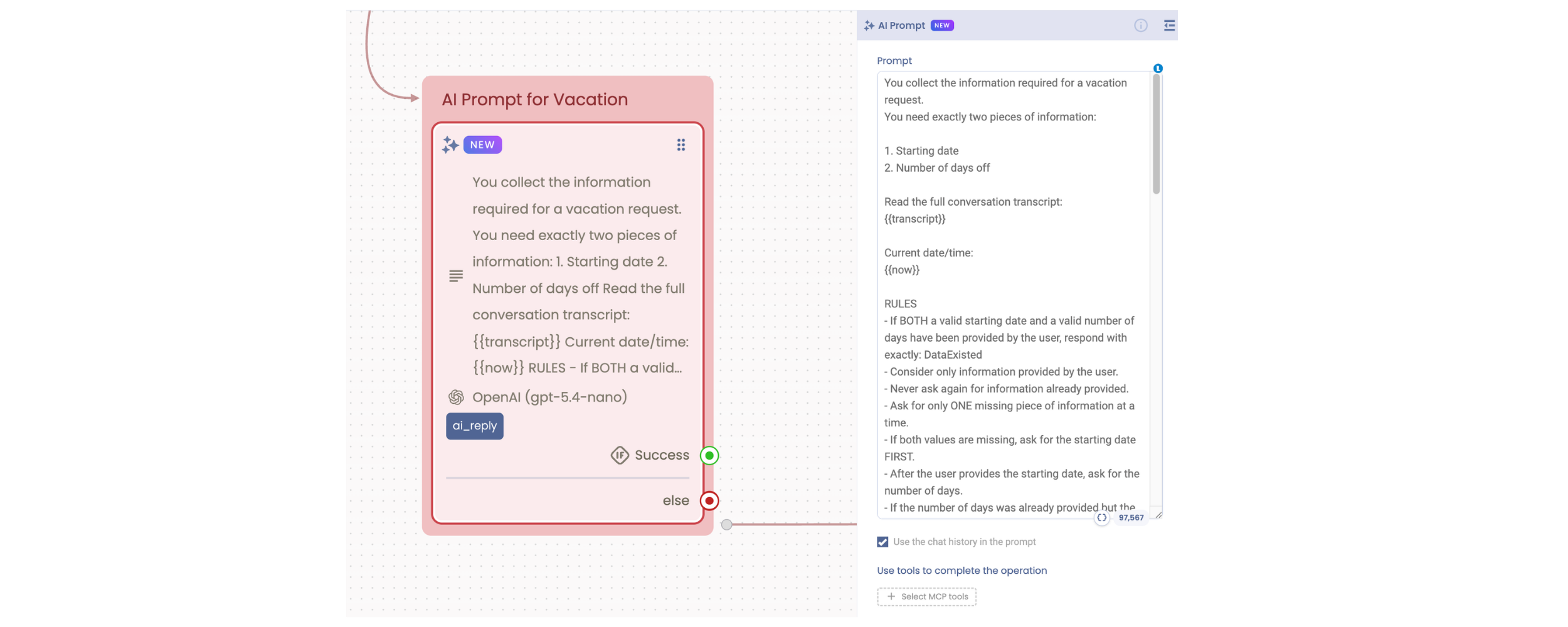
Task: Click the '1. Starting date' line in prompt
Action: pos(921,150)
